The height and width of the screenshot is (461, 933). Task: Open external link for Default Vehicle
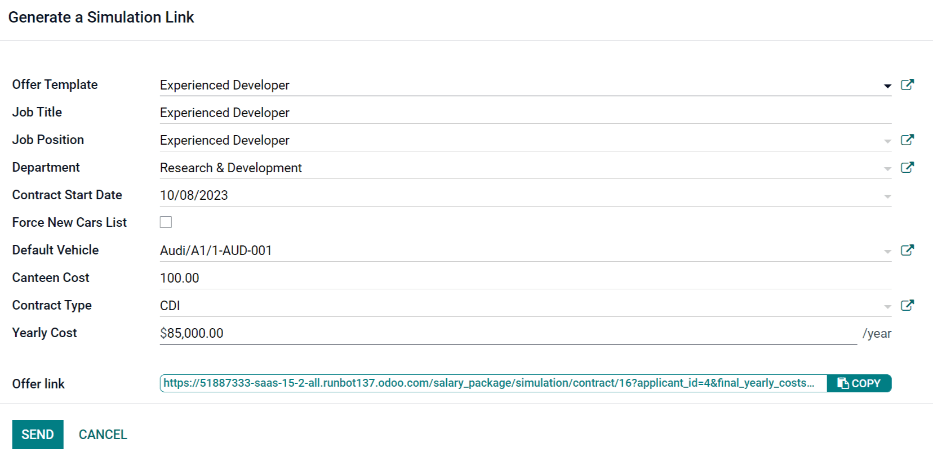pyautogui.click(x=907, y=251)
